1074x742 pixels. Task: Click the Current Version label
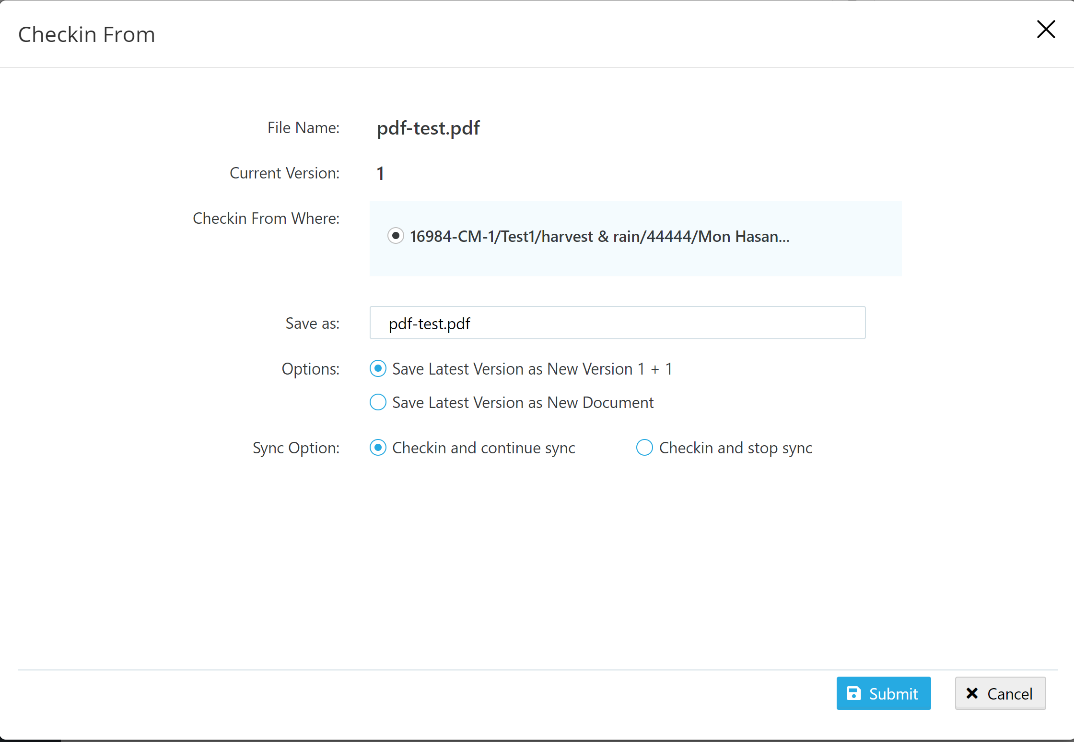pyautogui.click(x=284, y=173)
